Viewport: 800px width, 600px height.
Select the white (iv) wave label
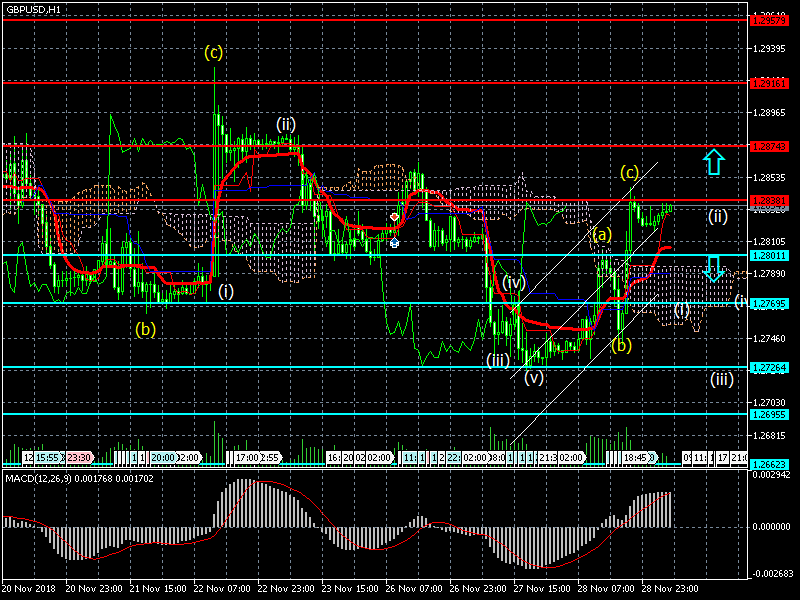(x=514, y=284)
